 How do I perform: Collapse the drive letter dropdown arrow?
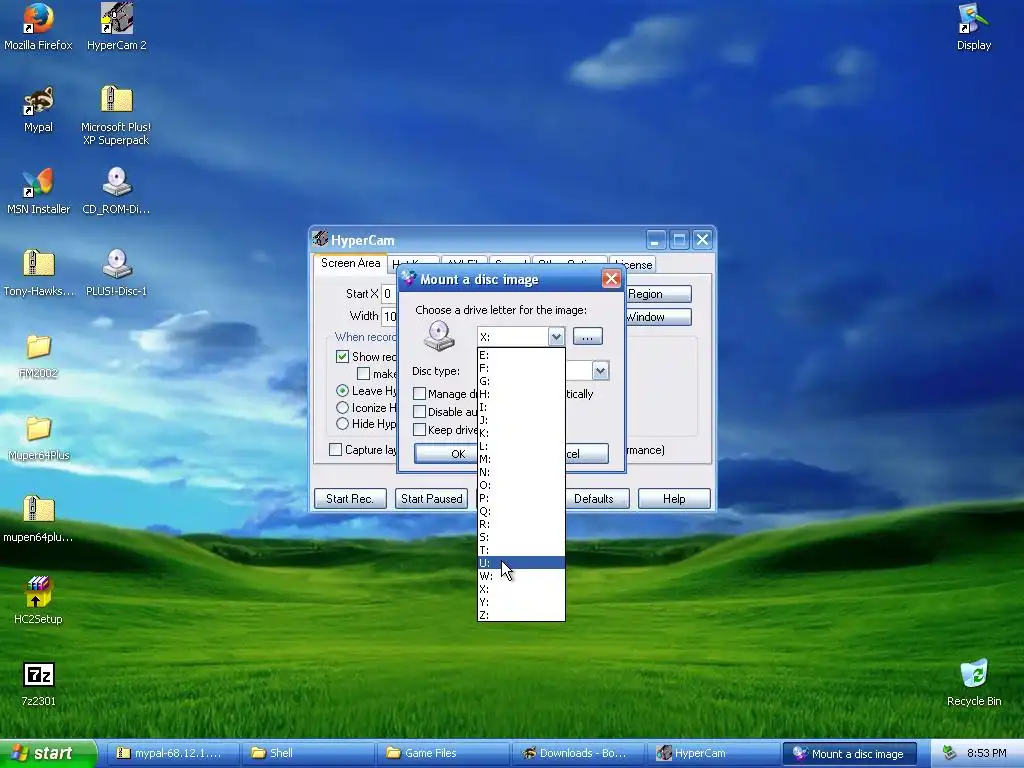click(x=556, y=337)
